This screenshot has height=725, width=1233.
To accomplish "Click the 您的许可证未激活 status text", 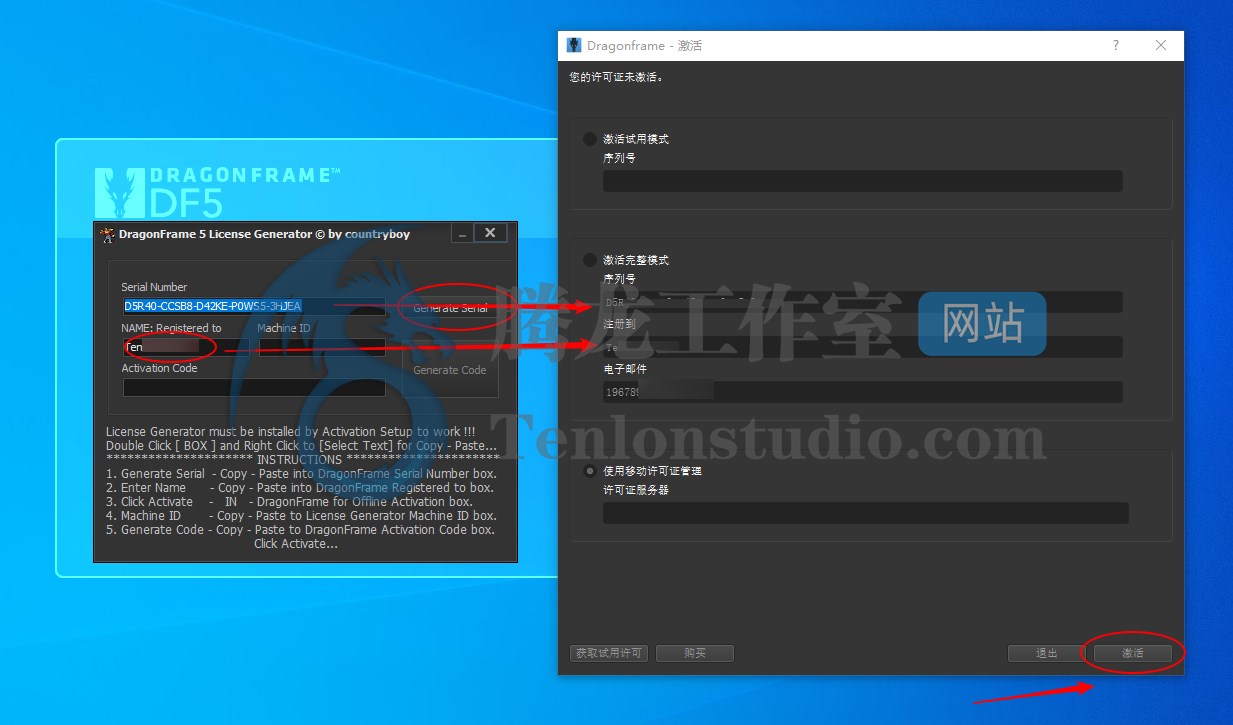I will 617,77.
